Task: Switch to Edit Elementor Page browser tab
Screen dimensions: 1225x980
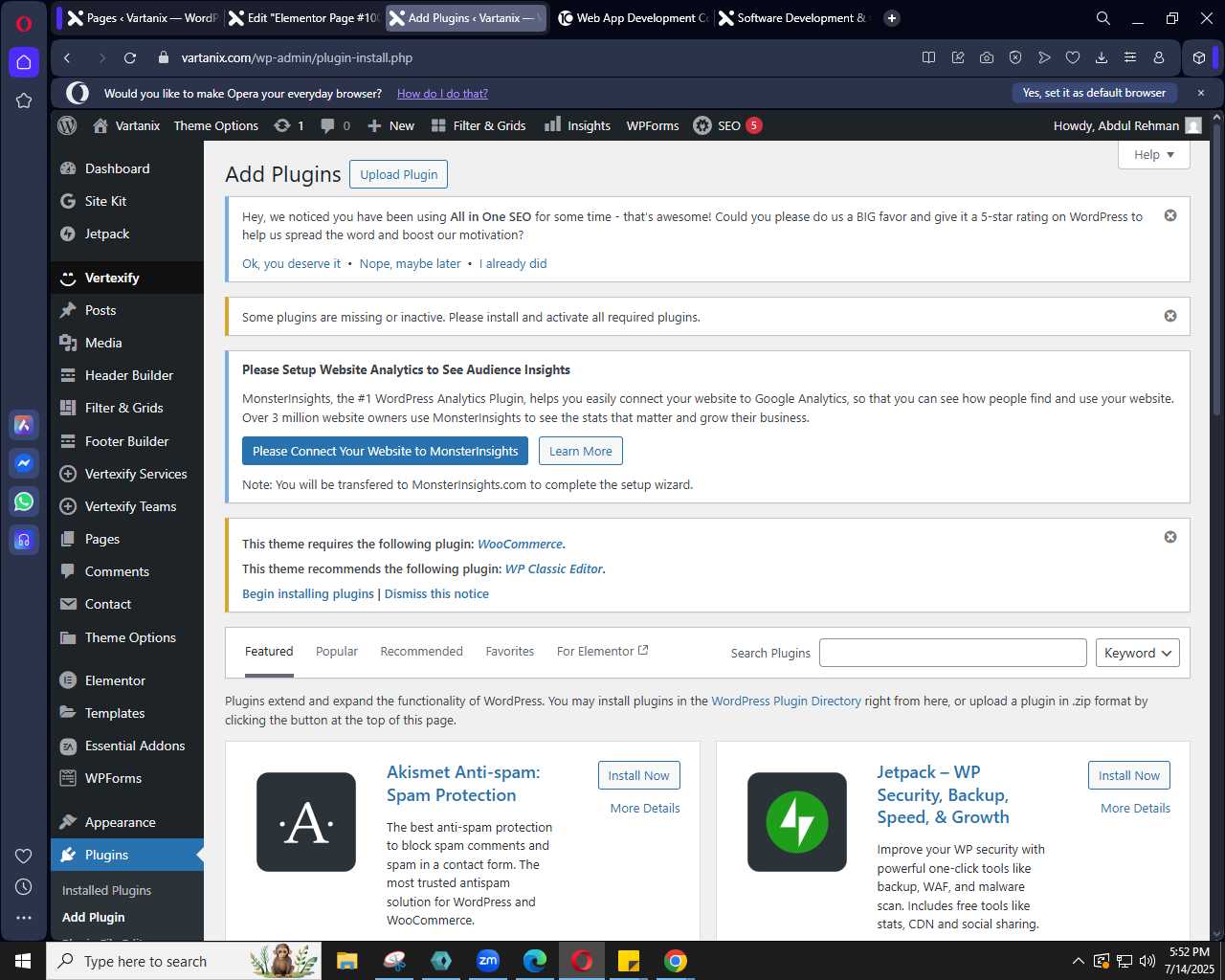Action: pyautogui.click(x=302, y=18)
